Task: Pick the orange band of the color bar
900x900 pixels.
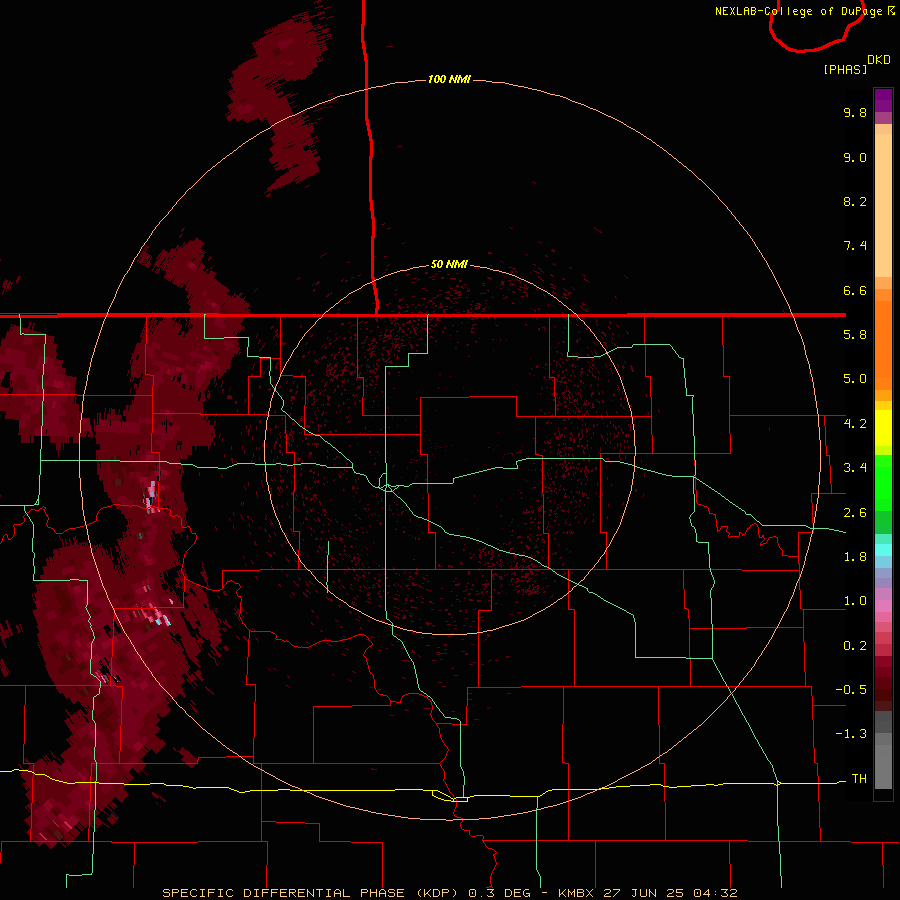Action: pos(883,344)
